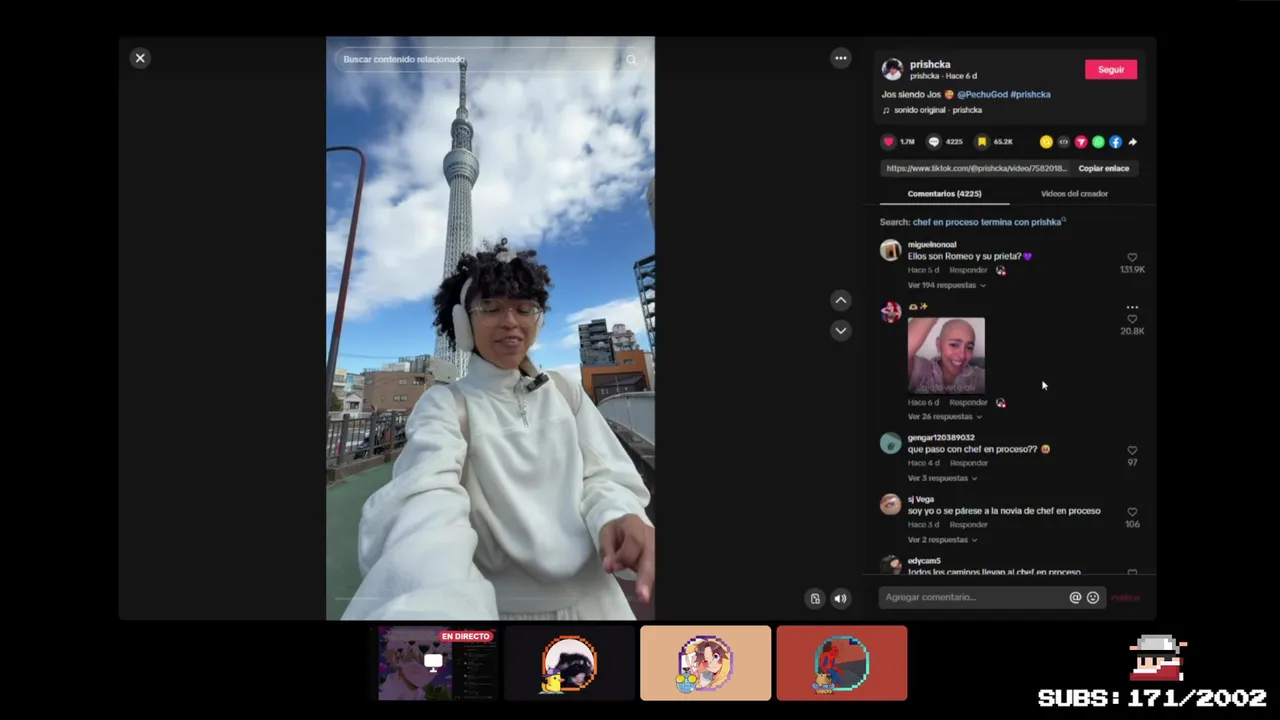Open the video more-options ellipsis menu
Screen dimensions: 1280x720
coord(841,58)
